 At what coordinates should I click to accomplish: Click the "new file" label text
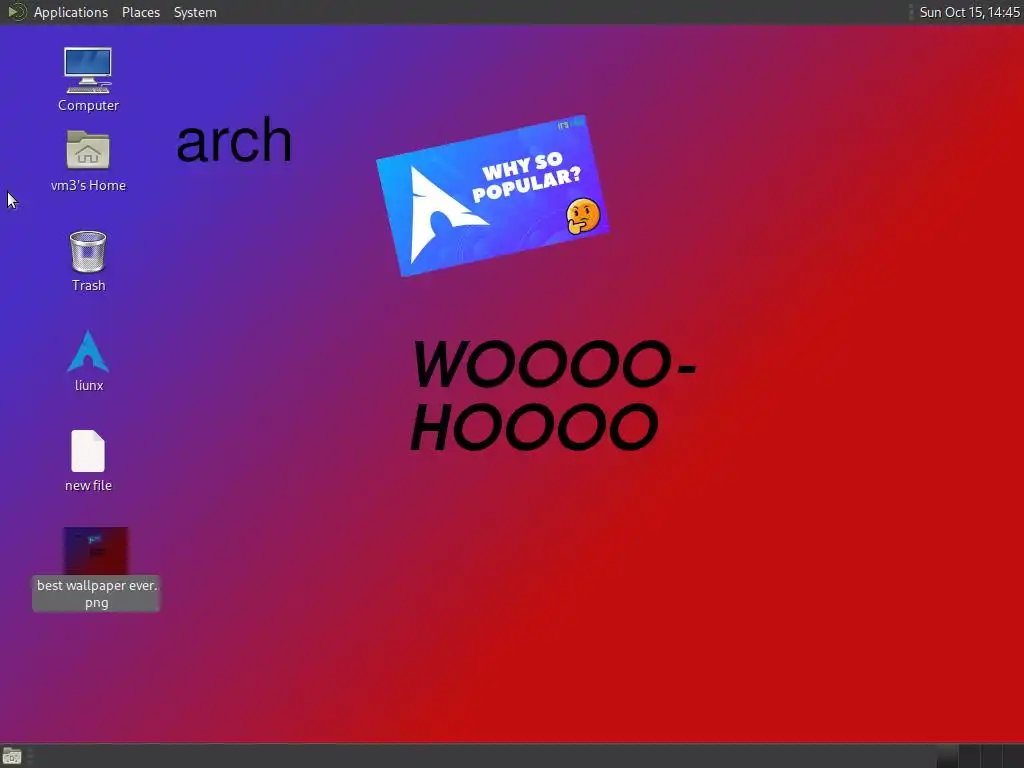coord(88,485)
